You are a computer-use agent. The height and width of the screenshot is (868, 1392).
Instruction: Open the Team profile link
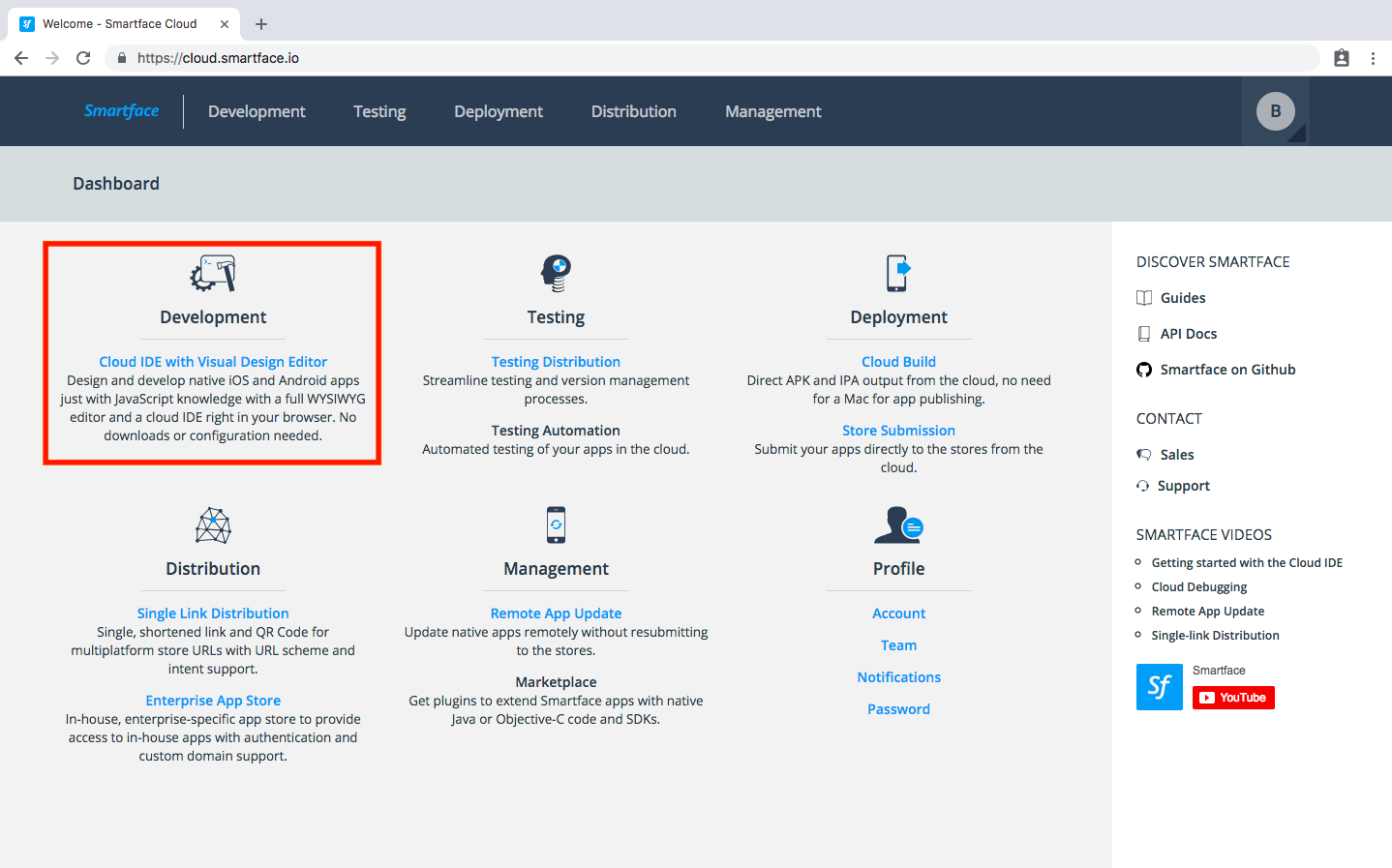coord(898,645)
